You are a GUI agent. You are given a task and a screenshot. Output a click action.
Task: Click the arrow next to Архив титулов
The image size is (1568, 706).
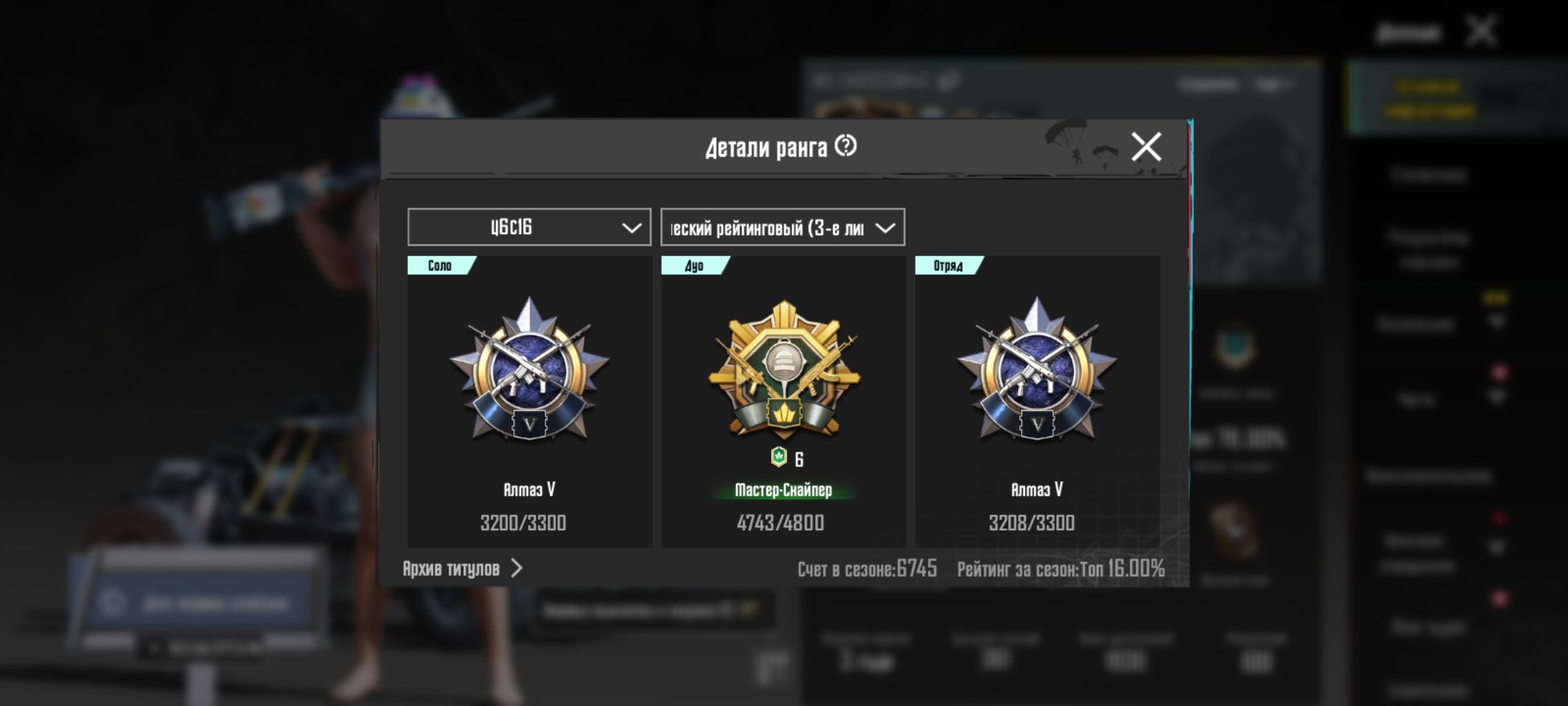point(516,568)
